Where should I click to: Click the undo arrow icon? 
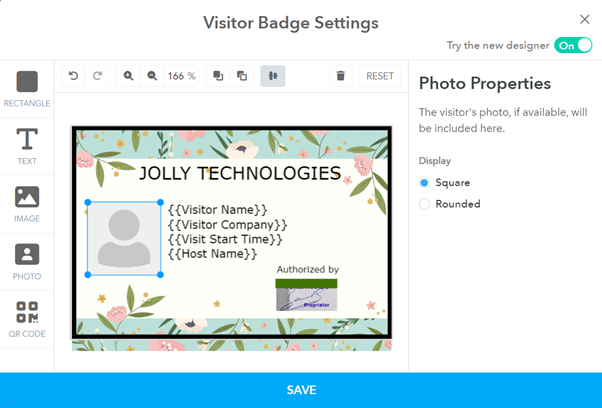point(73,76)
